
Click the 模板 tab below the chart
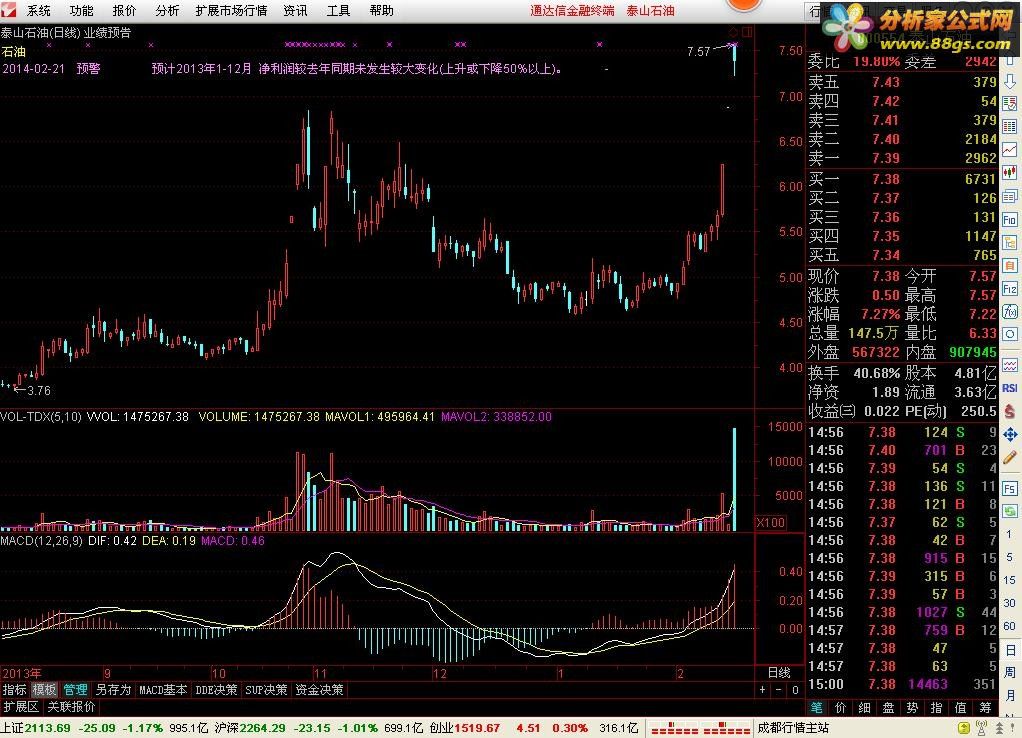44,690
